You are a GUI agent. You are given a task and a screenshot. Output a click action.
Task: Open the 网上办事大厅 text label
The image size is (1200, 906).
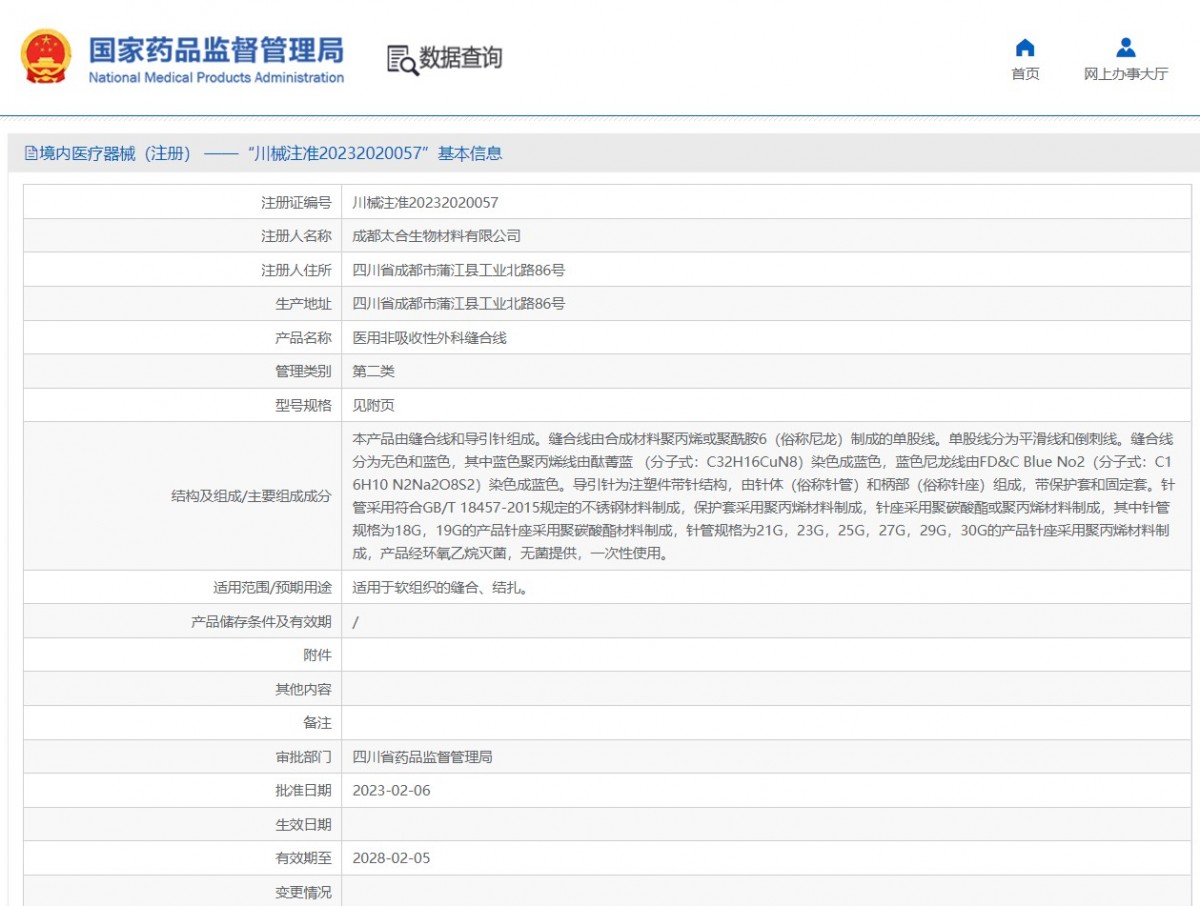click(1125, 74)
